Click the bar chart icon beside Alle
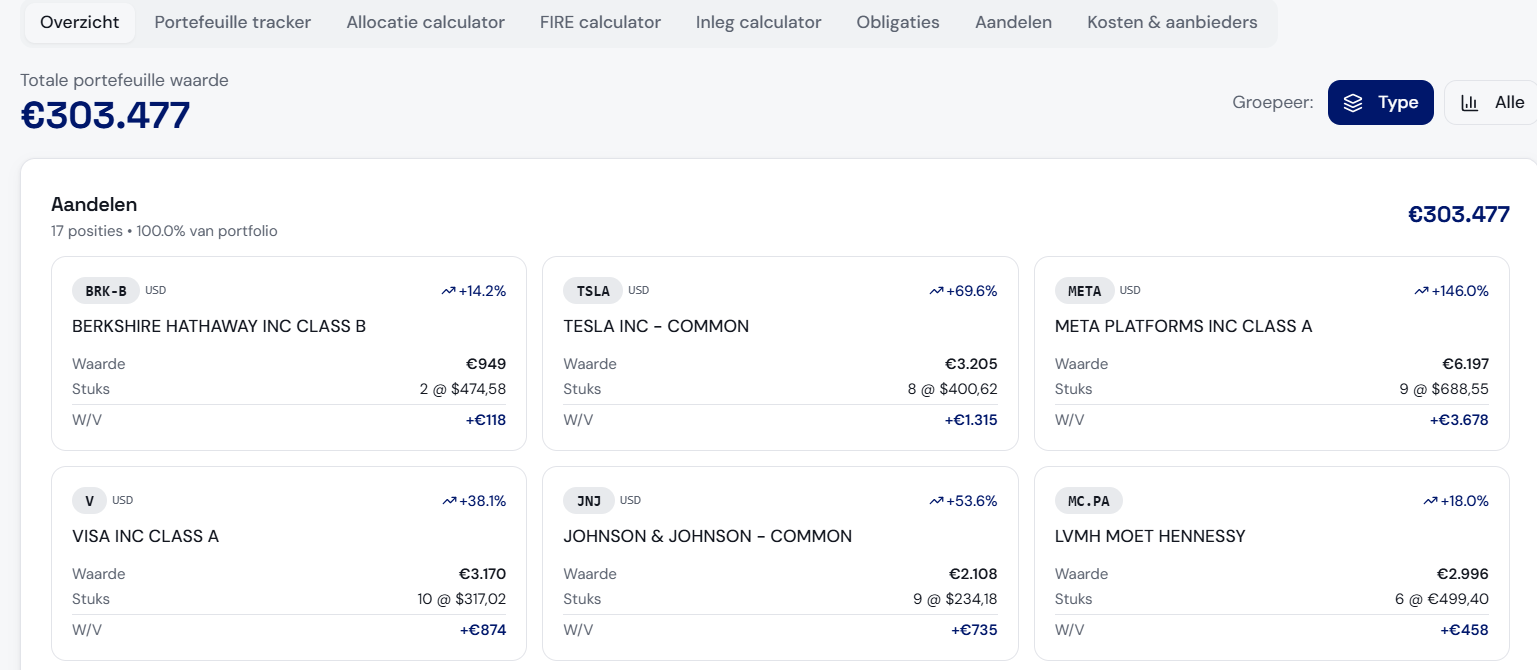Screen dimensions: 1537x670 point(1469,103)
